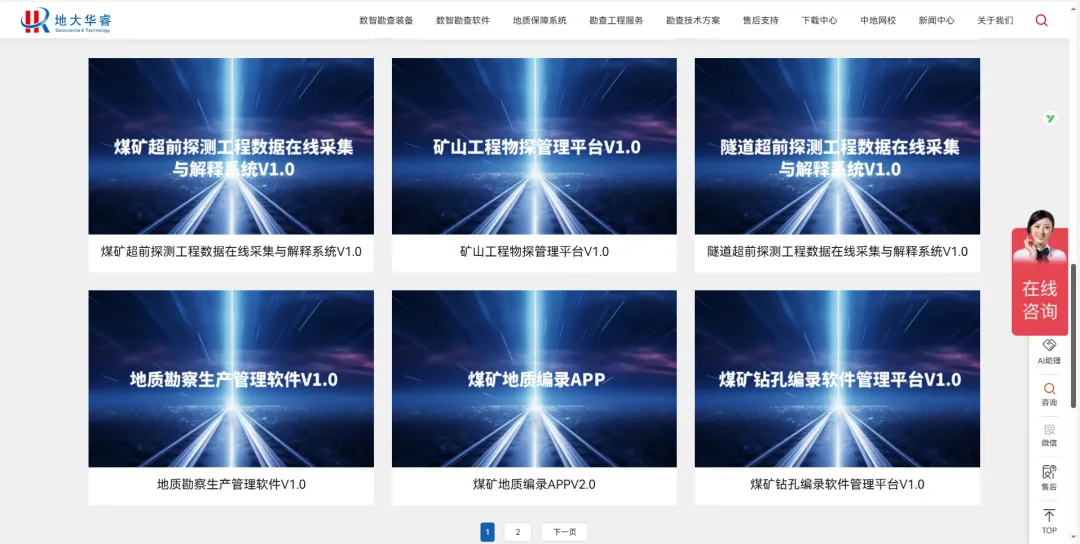Click caption link 煤矿地质编录APPV2.0

coord(534,485)
